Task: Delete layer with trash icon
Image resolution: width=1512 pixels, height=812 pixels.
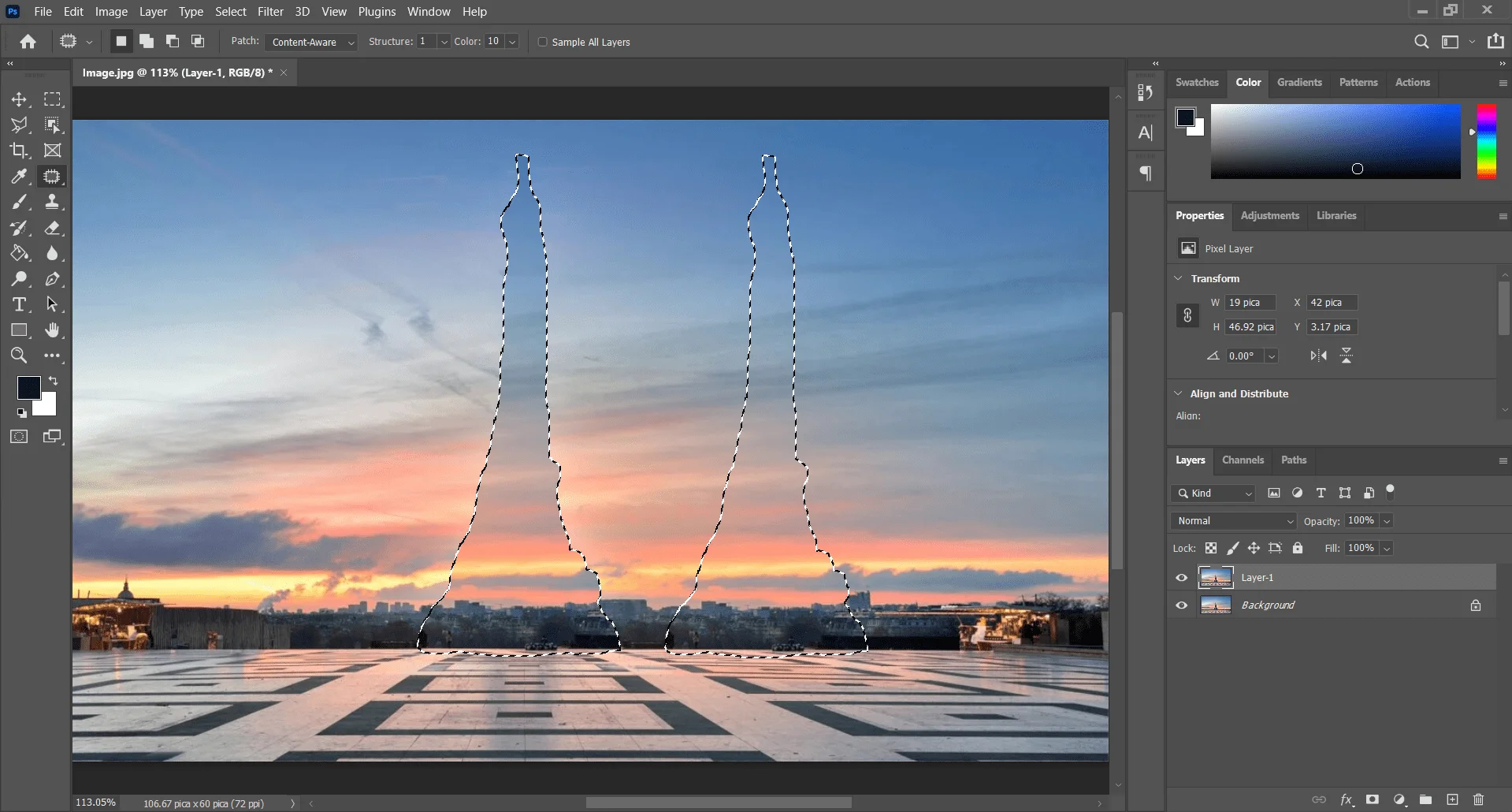Action: (x=1479, y=799)
